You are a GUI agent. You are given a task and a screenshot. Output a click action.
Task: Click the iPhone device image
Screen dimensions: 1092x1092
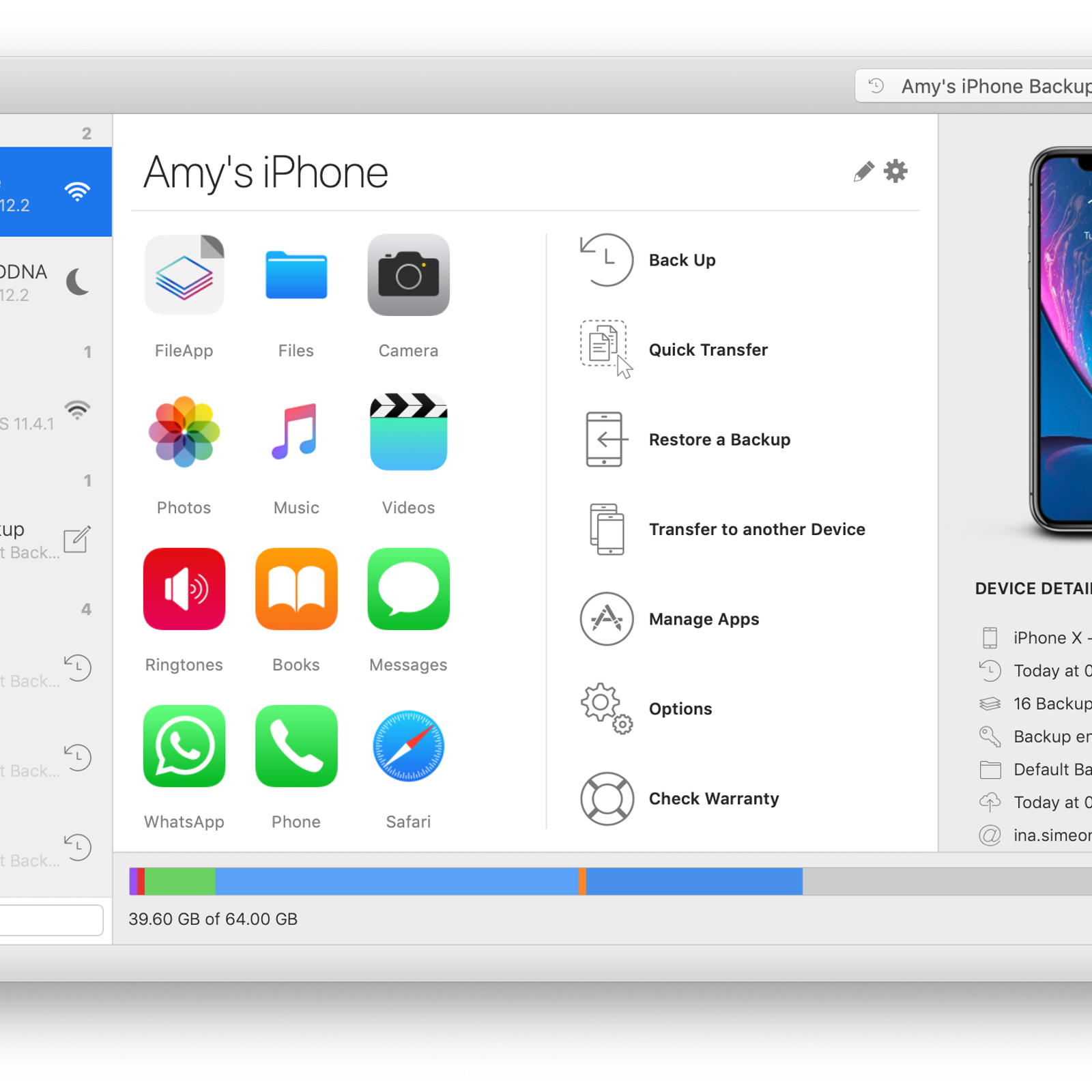point(1061,340)
